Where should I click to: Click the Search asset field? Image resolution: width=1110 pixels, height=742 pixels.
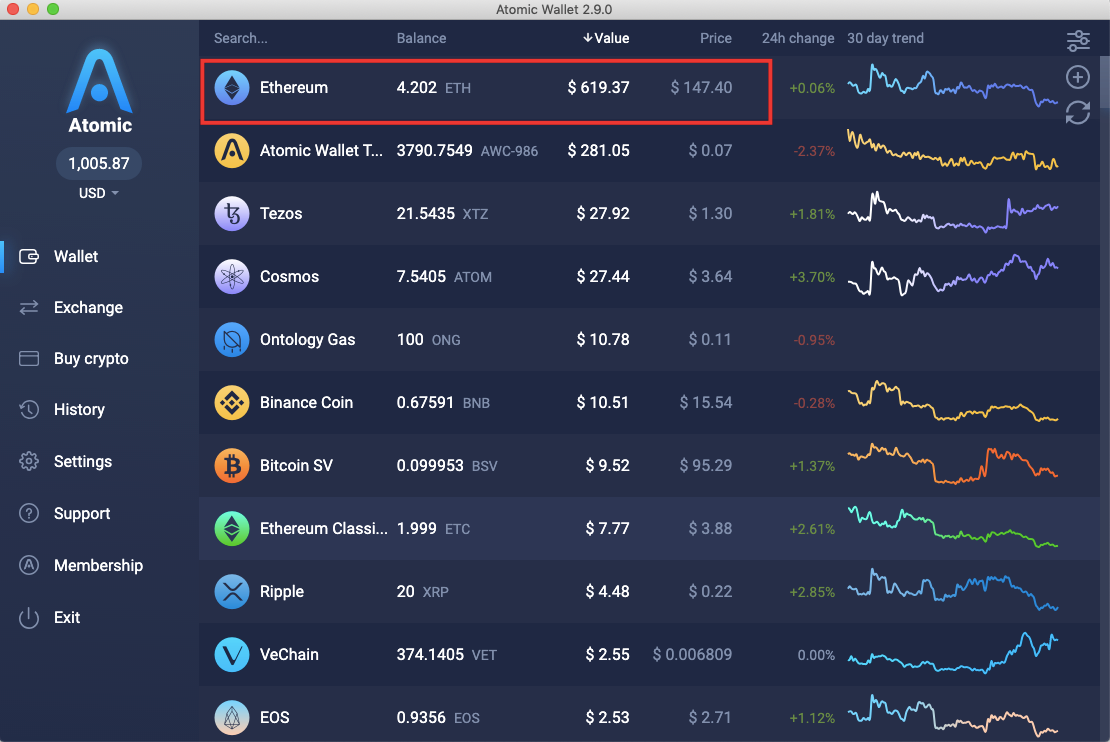tap(241, 38)
